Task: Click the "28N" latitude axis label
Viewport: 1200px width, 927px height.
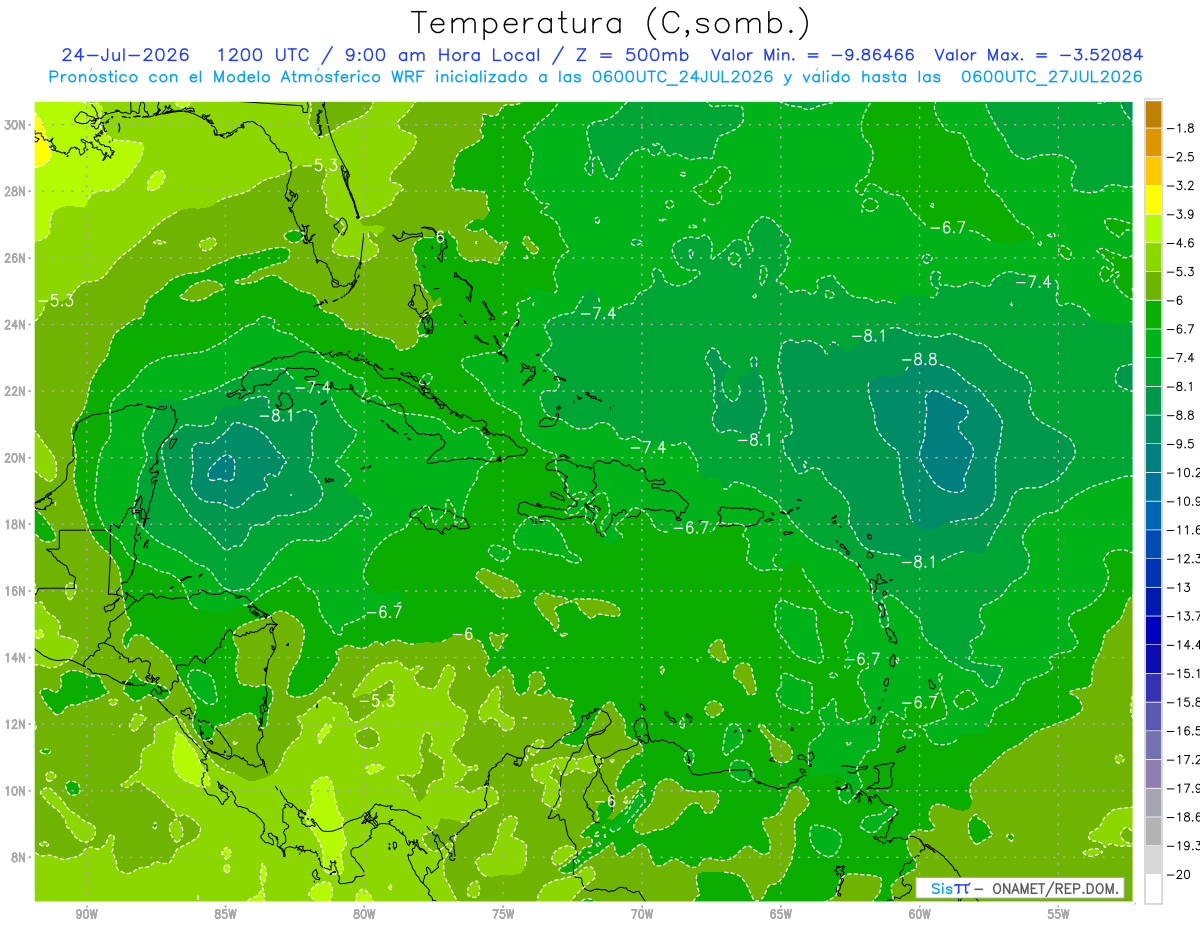Action: click(x=15, y=191)
